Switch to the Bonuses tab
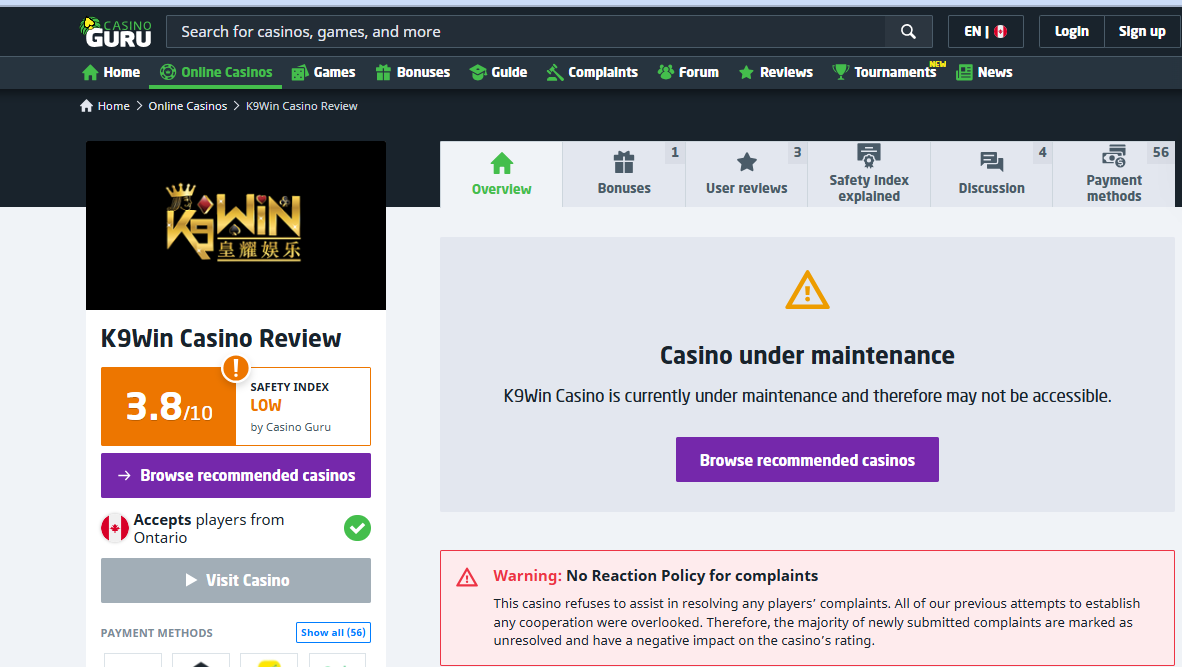1182x667 pixels. (x=624, y=174)
